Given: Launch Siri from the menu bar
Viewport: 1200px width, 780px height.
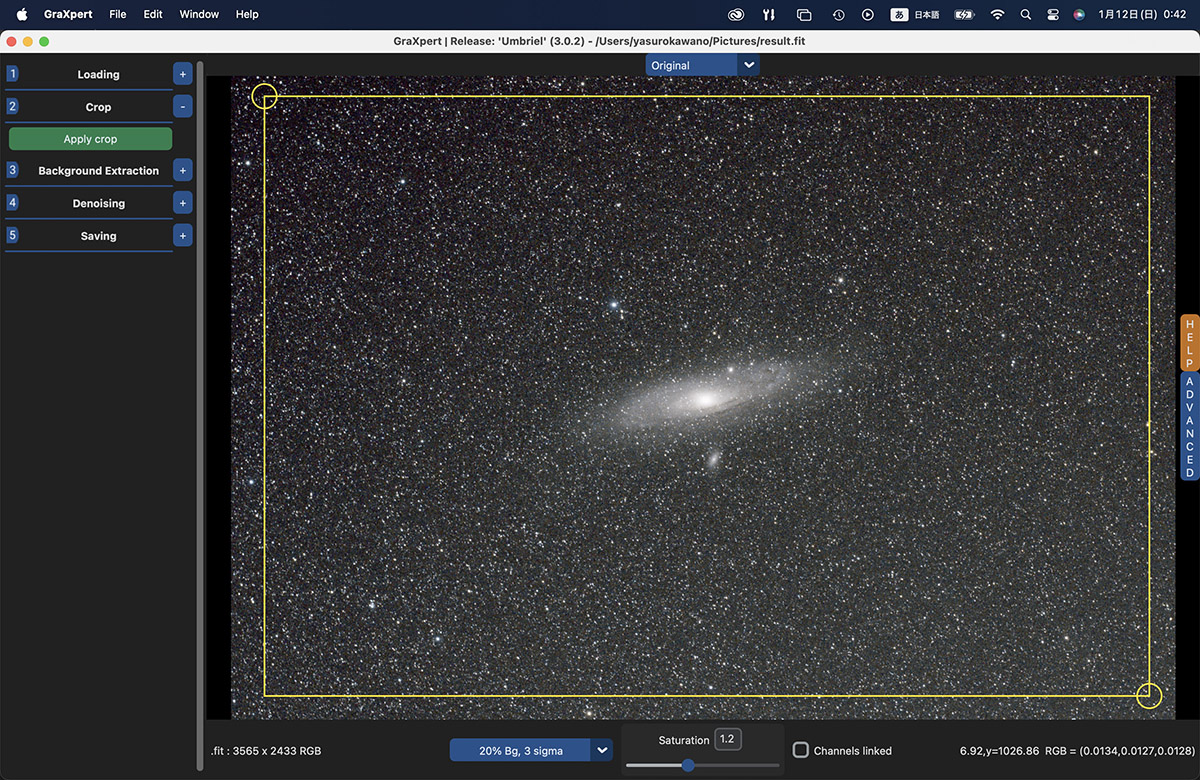Looking at the screenshot, I should click(x=1079, y=15).
